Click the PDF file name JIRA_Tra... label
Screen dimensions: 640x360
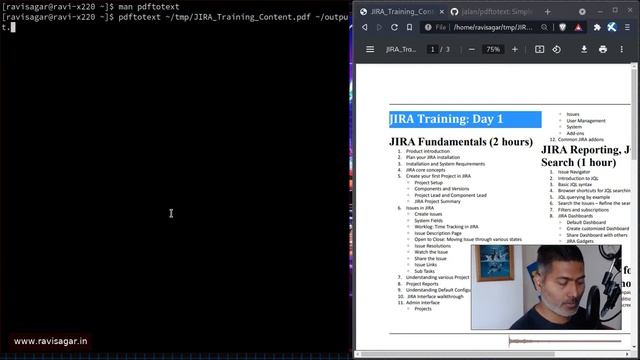(x=401, y=49)
